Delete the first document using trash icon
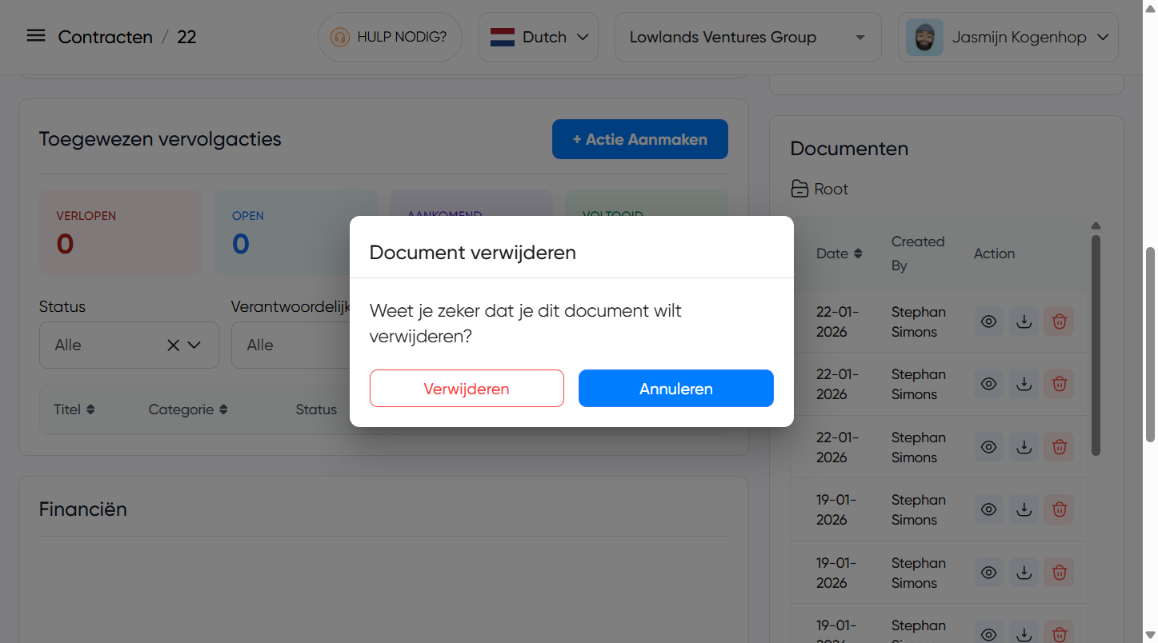Screen dimensions: 1158x643 coord(1059,322)
